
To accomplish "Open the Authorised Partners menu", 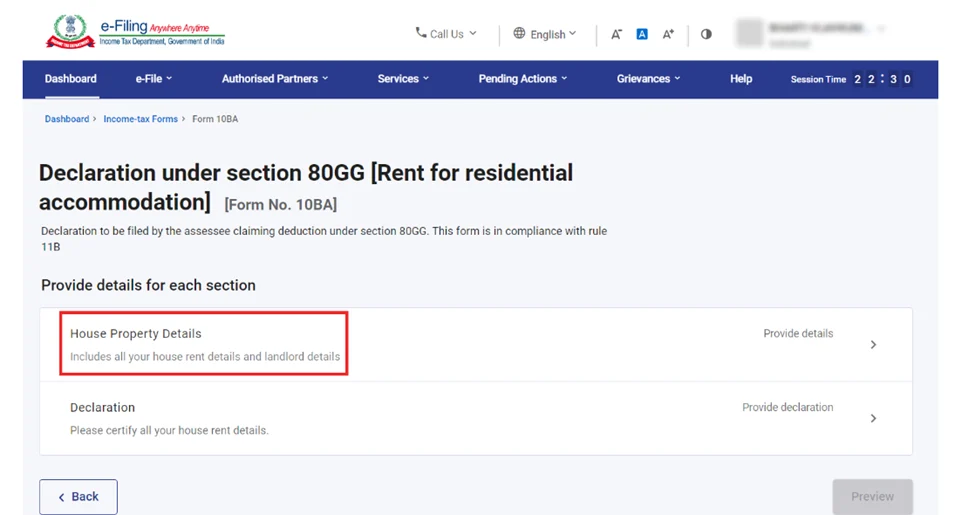I will [275, 79].
